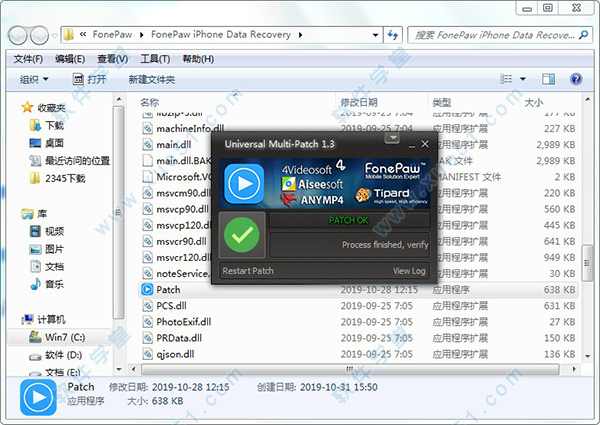Open the Win7 (C:) drive
The width and height of the screenshot is (600, 425).
click(57, 337)
